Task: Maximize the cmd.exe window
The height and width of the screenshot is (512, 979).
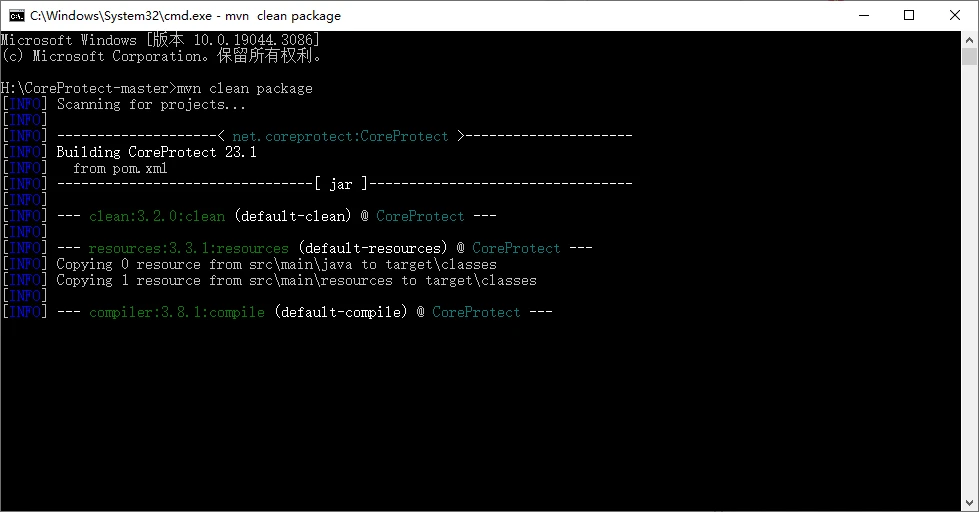Action: tap(909, 15)
